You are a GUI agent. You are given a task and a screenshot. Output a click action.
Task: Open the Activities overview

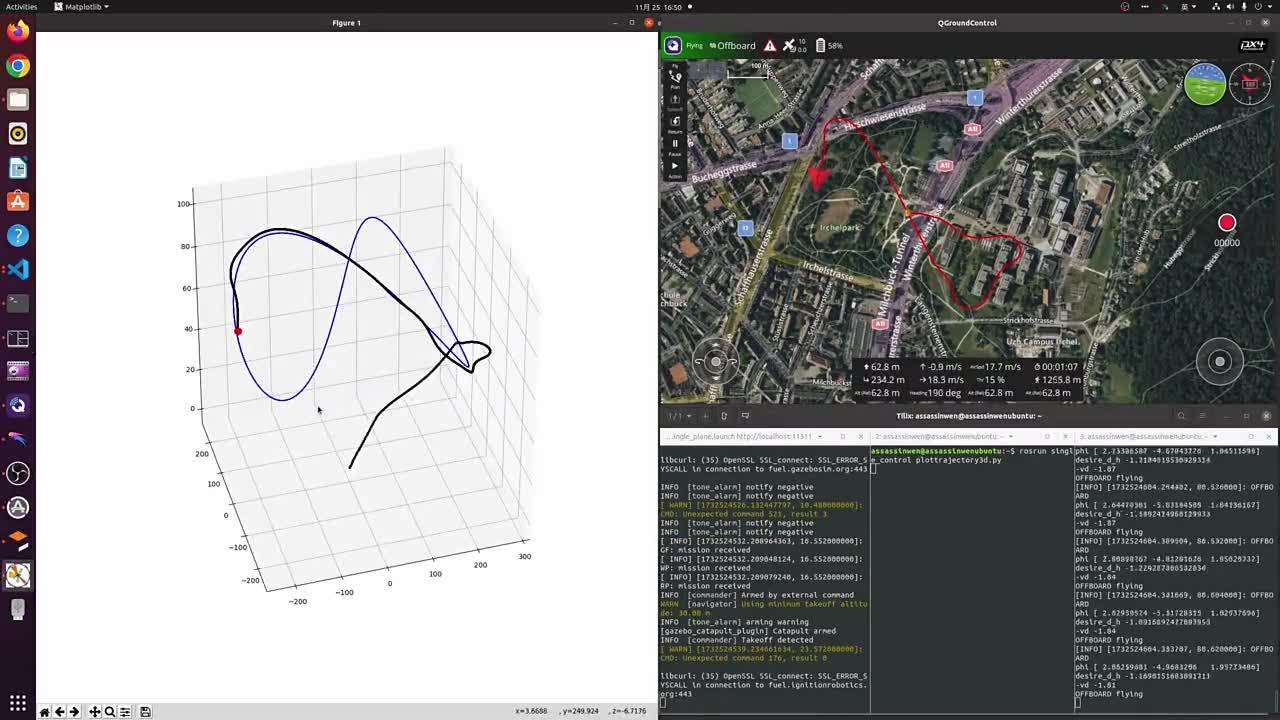pos(21,7)
